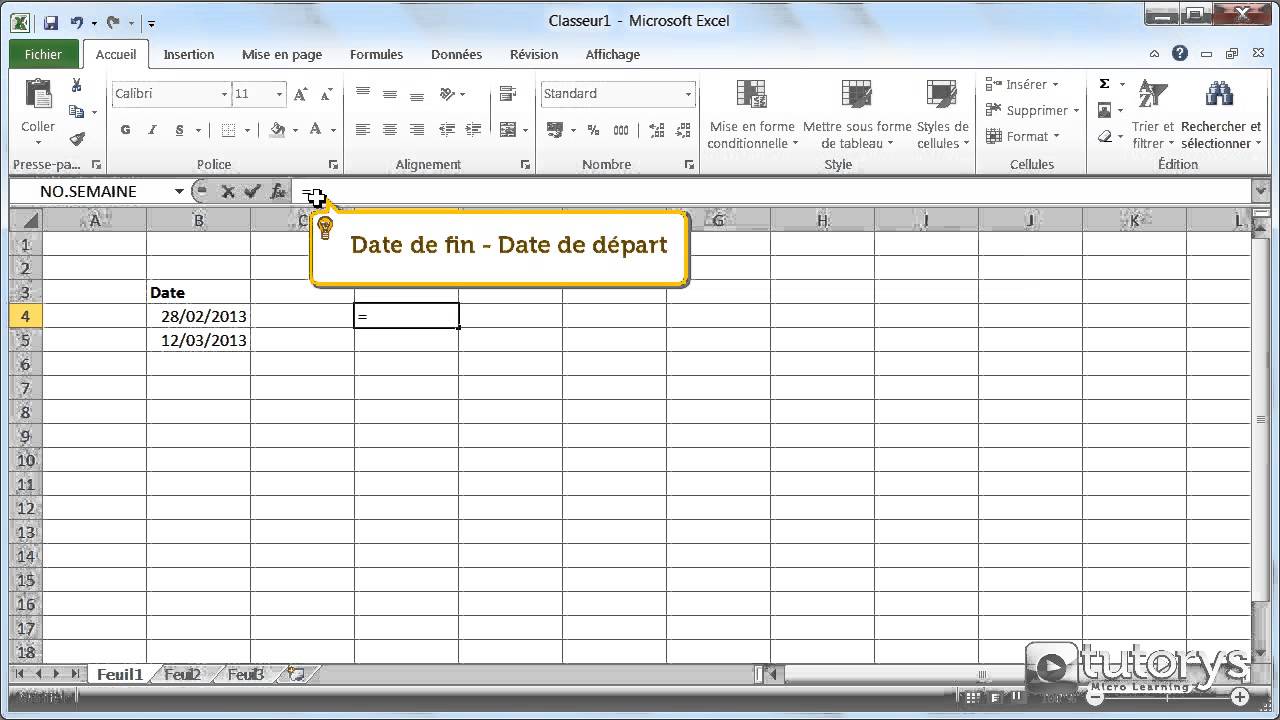Screen dimensions: 1280x720
Task: Open the Calibri font name dropdown
Action: [224, 94]
